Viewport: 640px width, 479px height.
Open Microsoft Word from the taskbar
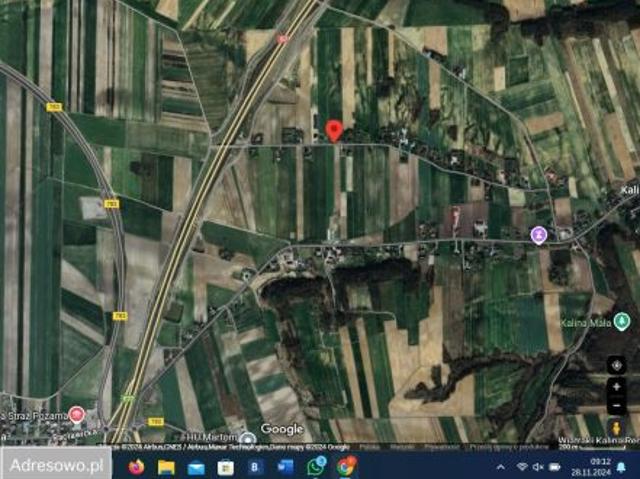[x=285, y=467]
